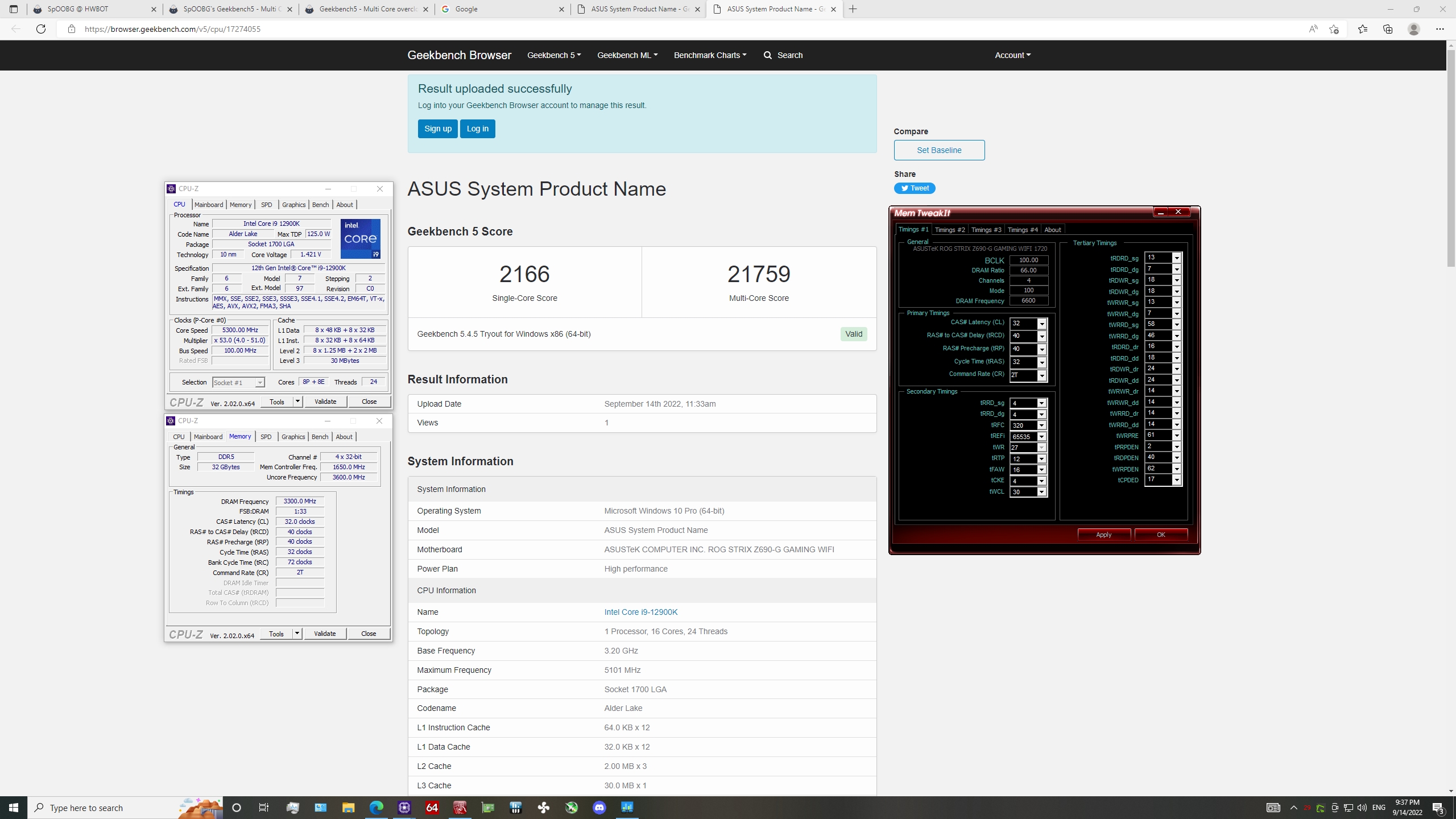Open the tRFC value dropdown in MemTweakIt
This screenshot has height=819, width=1456.
click(x=1042, y=425)
